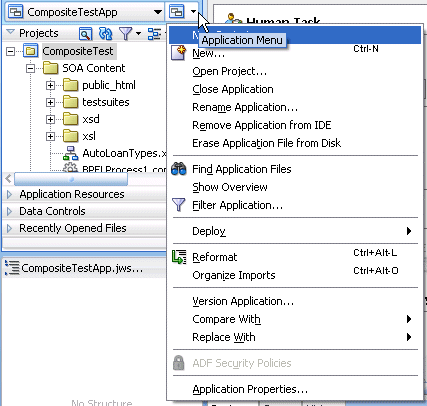
Task: Expand the xsl folder
Action: coord(50,136)
